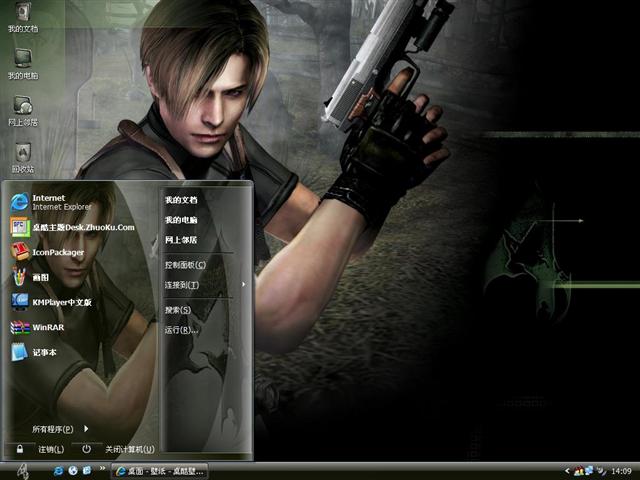The image size is (640, 480).
Task: Launch IconPackager from the Start menu
Action: coord(47,252)
